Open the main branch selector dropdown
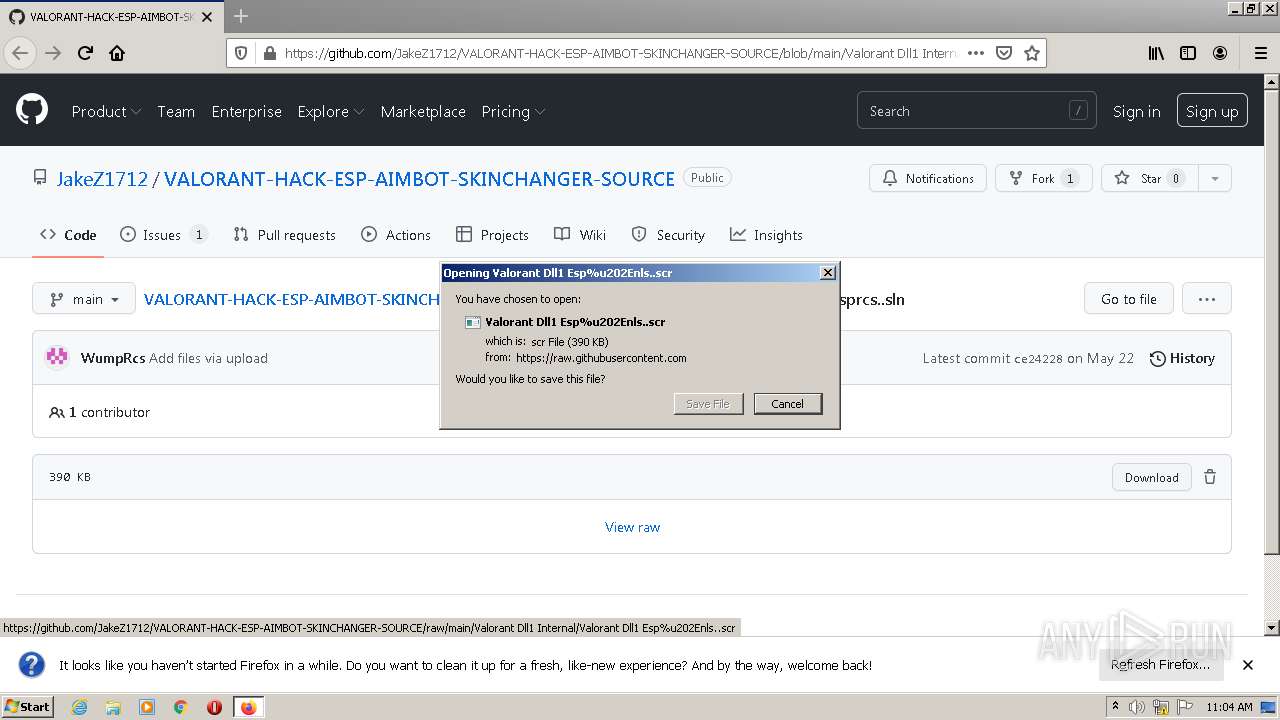The height and width of the screenshot is (720, 1280). [84, 299]
